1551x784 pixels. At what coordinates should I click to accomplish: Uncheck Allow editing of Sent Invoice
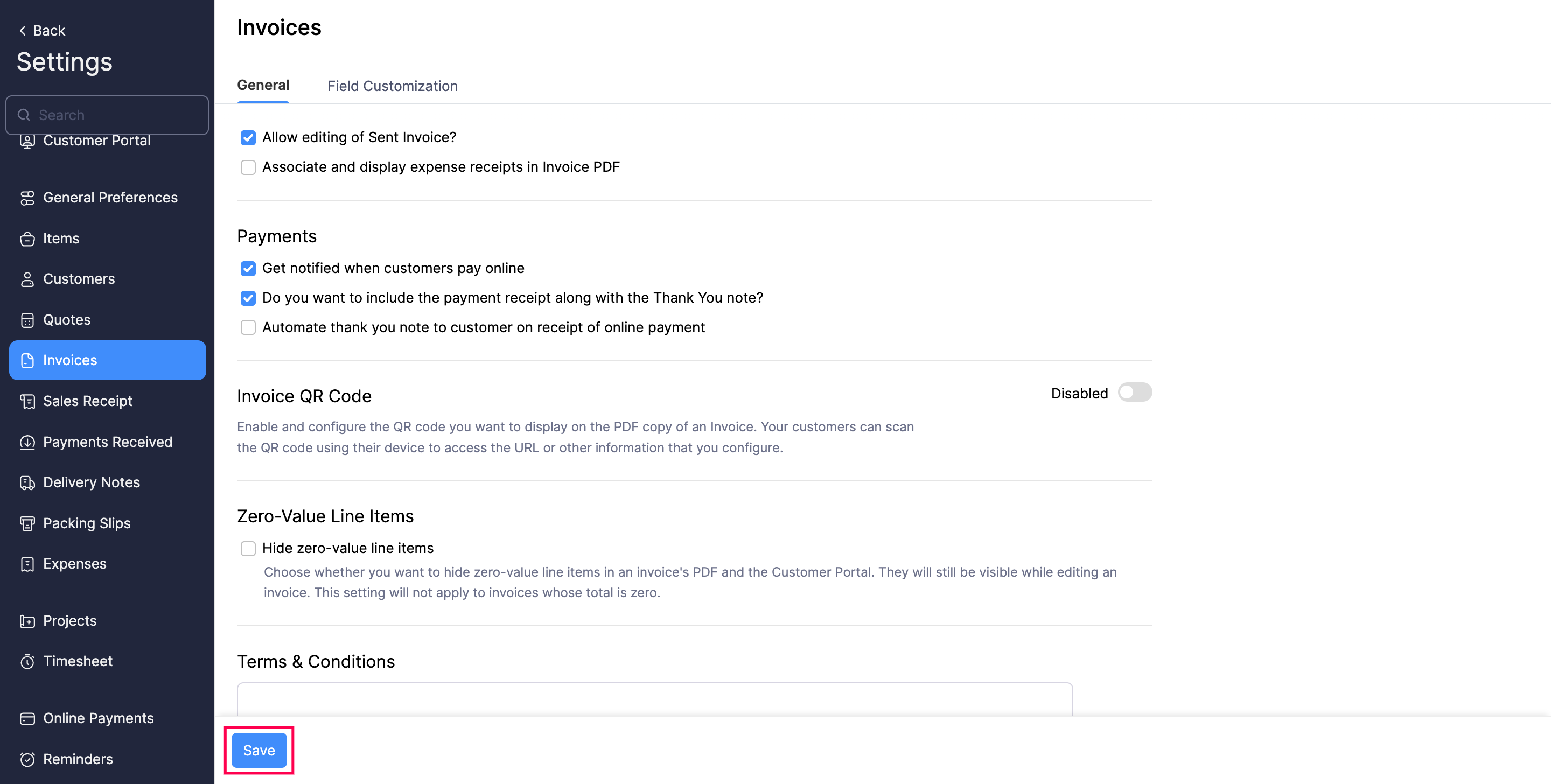click(248, 138)
